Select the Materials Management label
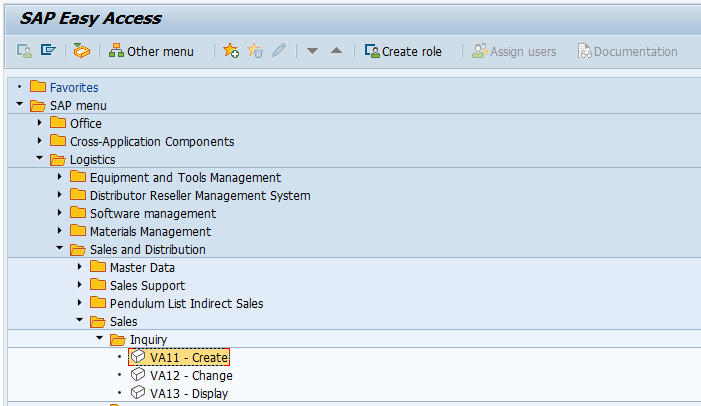Viewport: 701px width, 406px height. [150, 232]
